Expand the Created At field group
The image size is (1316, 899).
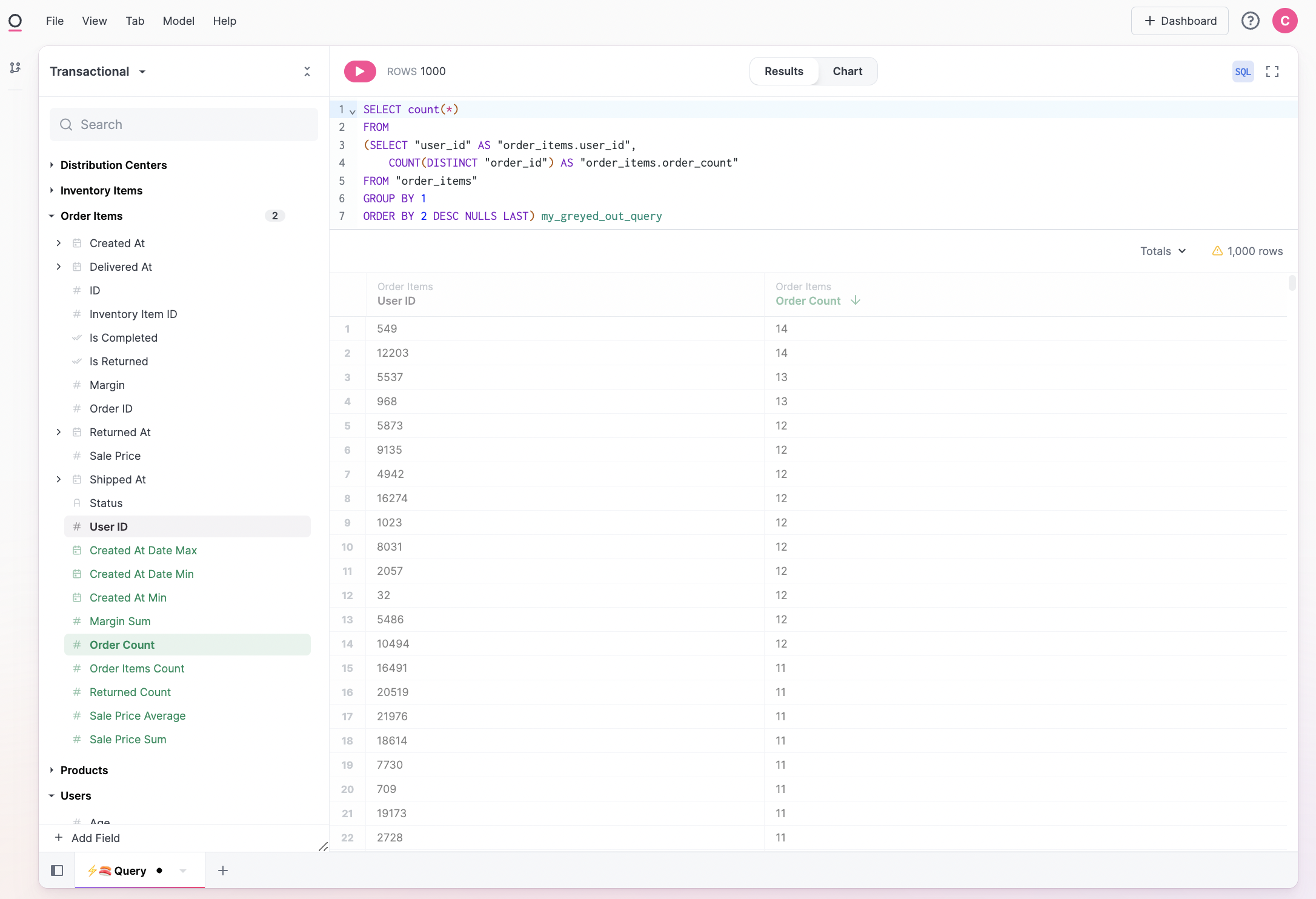59,243
